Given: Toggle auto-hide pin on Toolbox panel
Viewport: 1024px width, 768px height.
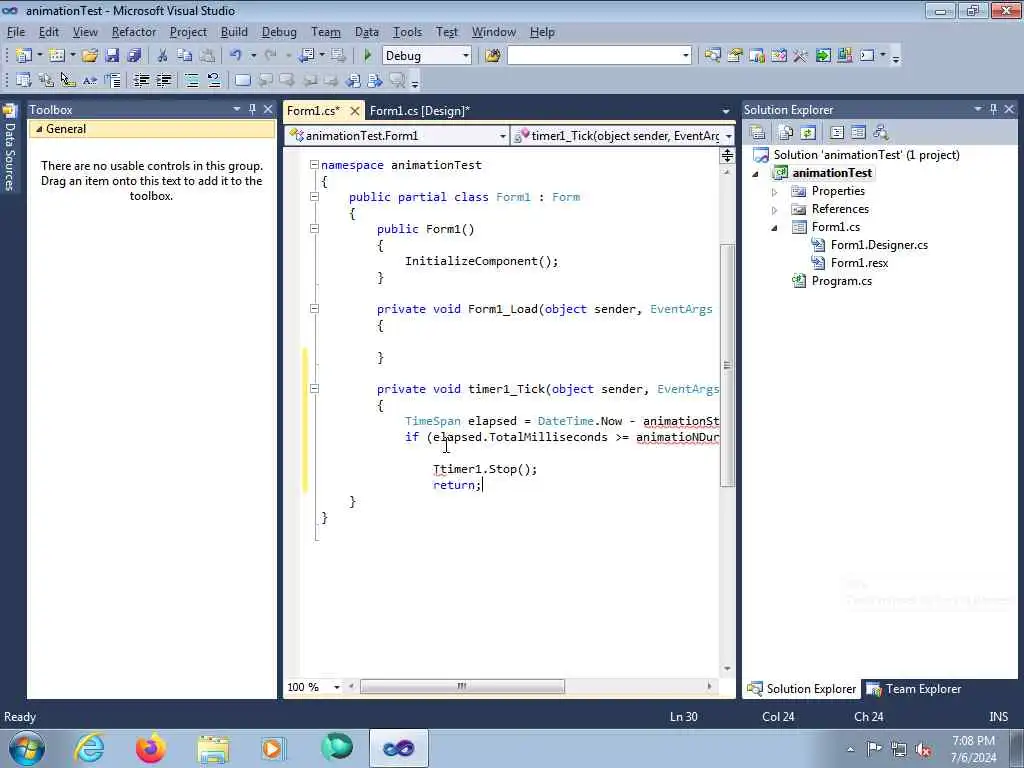Looking at the screenshot, I should pyautogui.click(x=252, y=110).
